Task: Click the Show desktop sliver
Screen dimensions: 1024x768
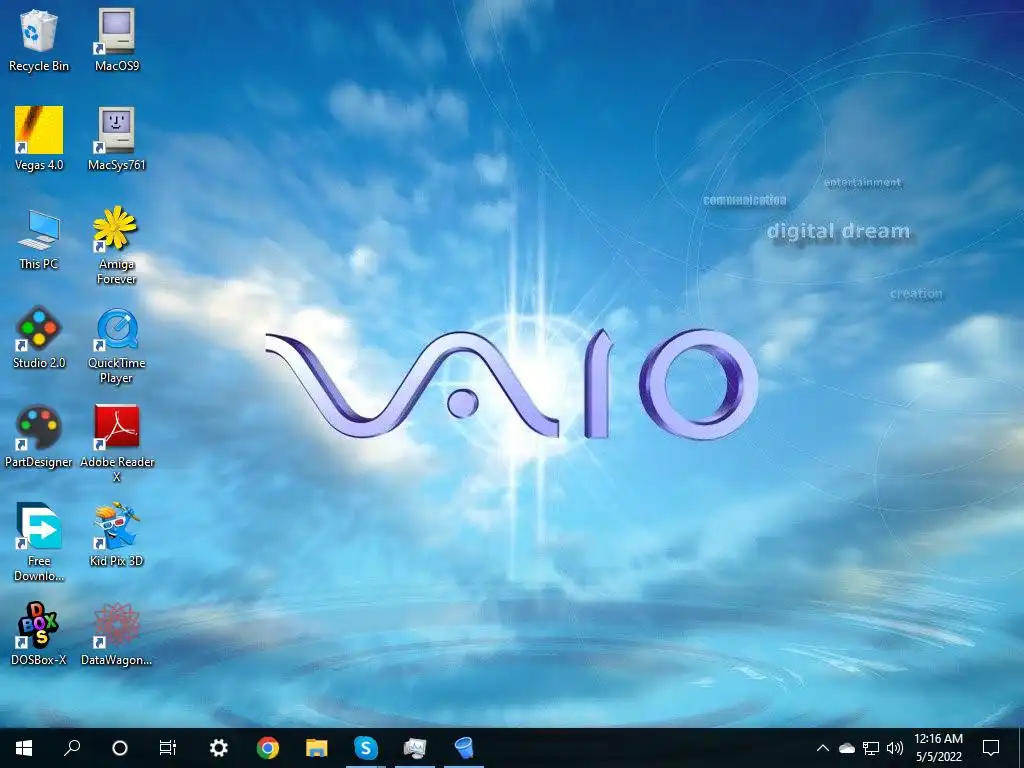Action: point(1020,748)
